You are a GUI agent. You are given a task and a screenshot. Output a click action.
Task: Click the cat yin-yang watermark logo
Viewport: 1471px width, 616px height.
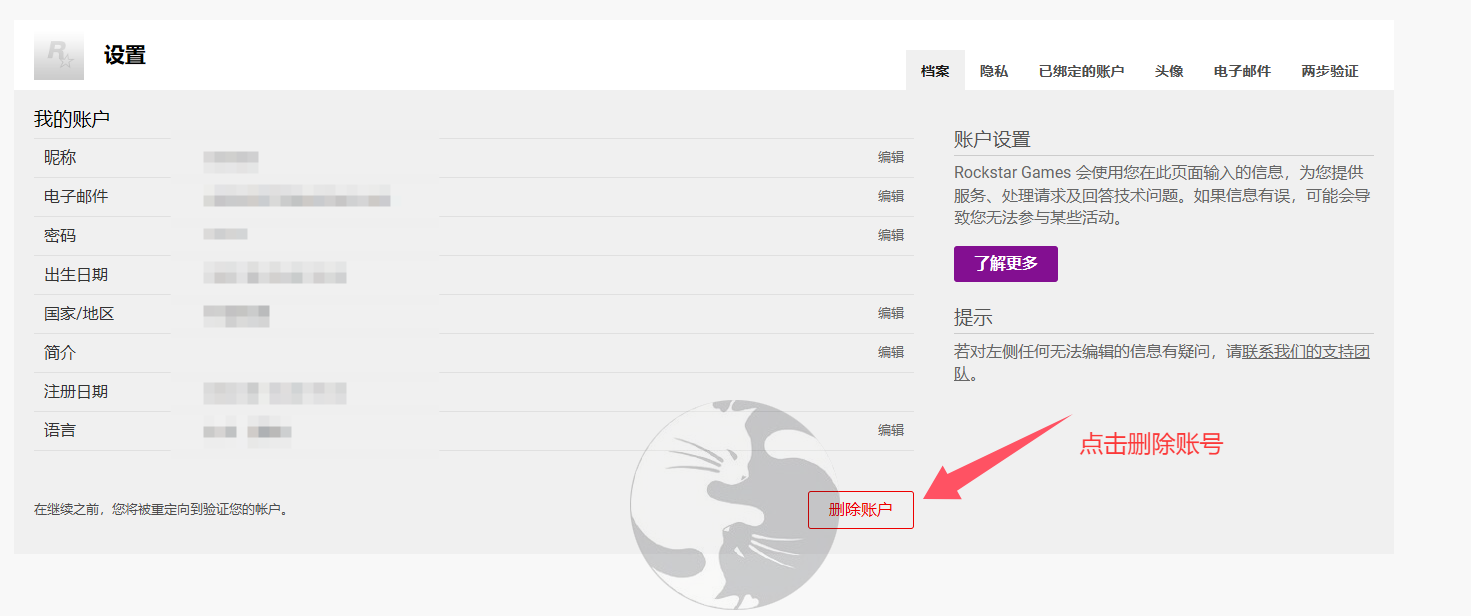(x=733, y=503)
